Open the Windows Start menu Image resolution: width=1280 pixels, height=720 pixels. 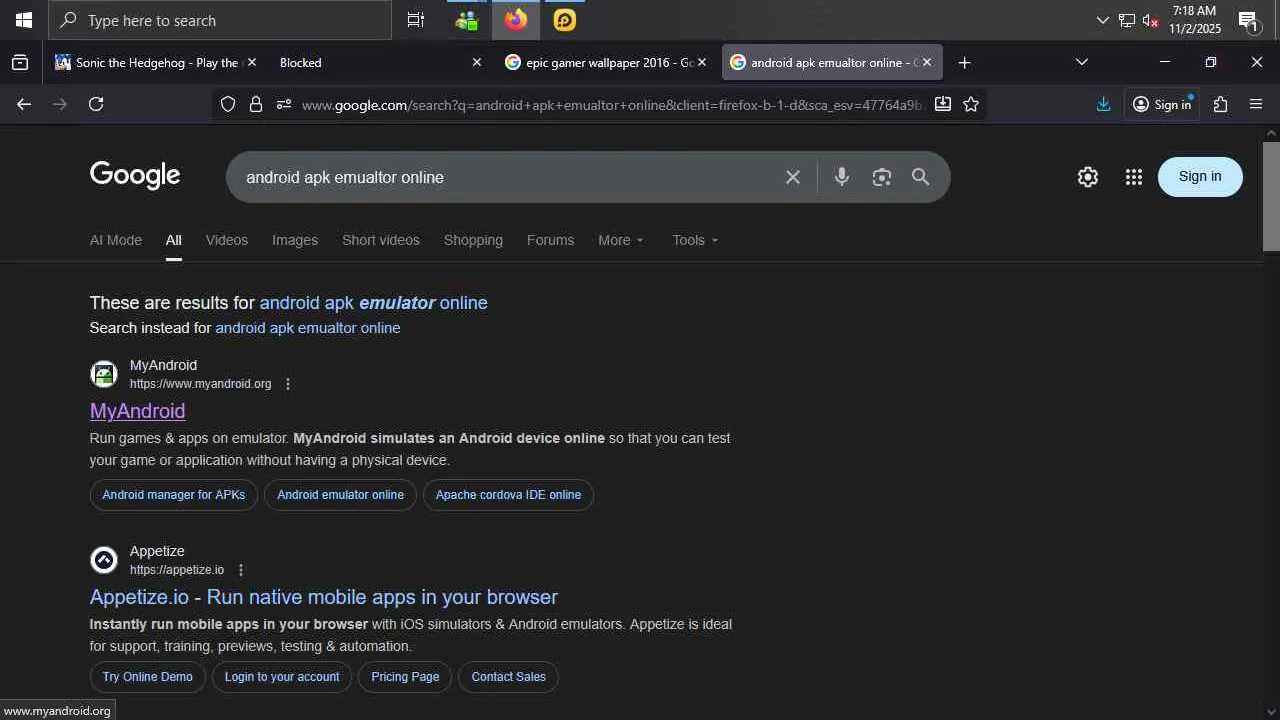(24, 20)
